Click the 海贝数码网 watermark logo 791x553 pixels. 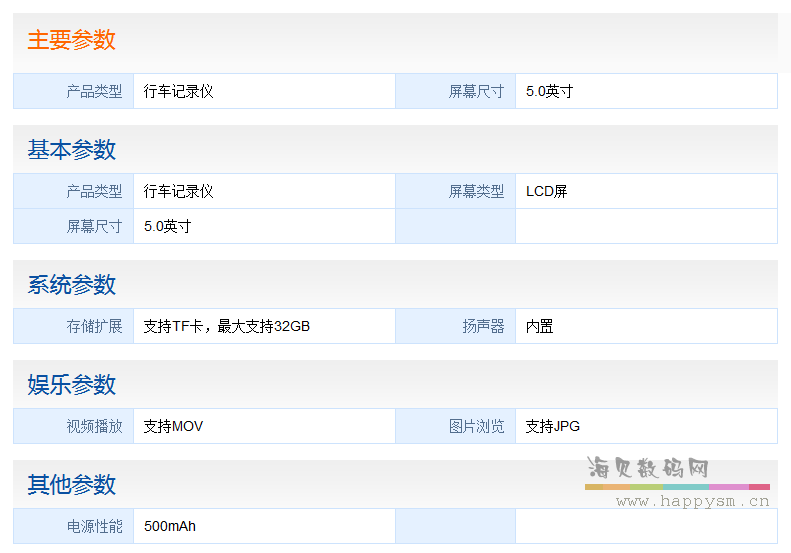click(648, 469)
